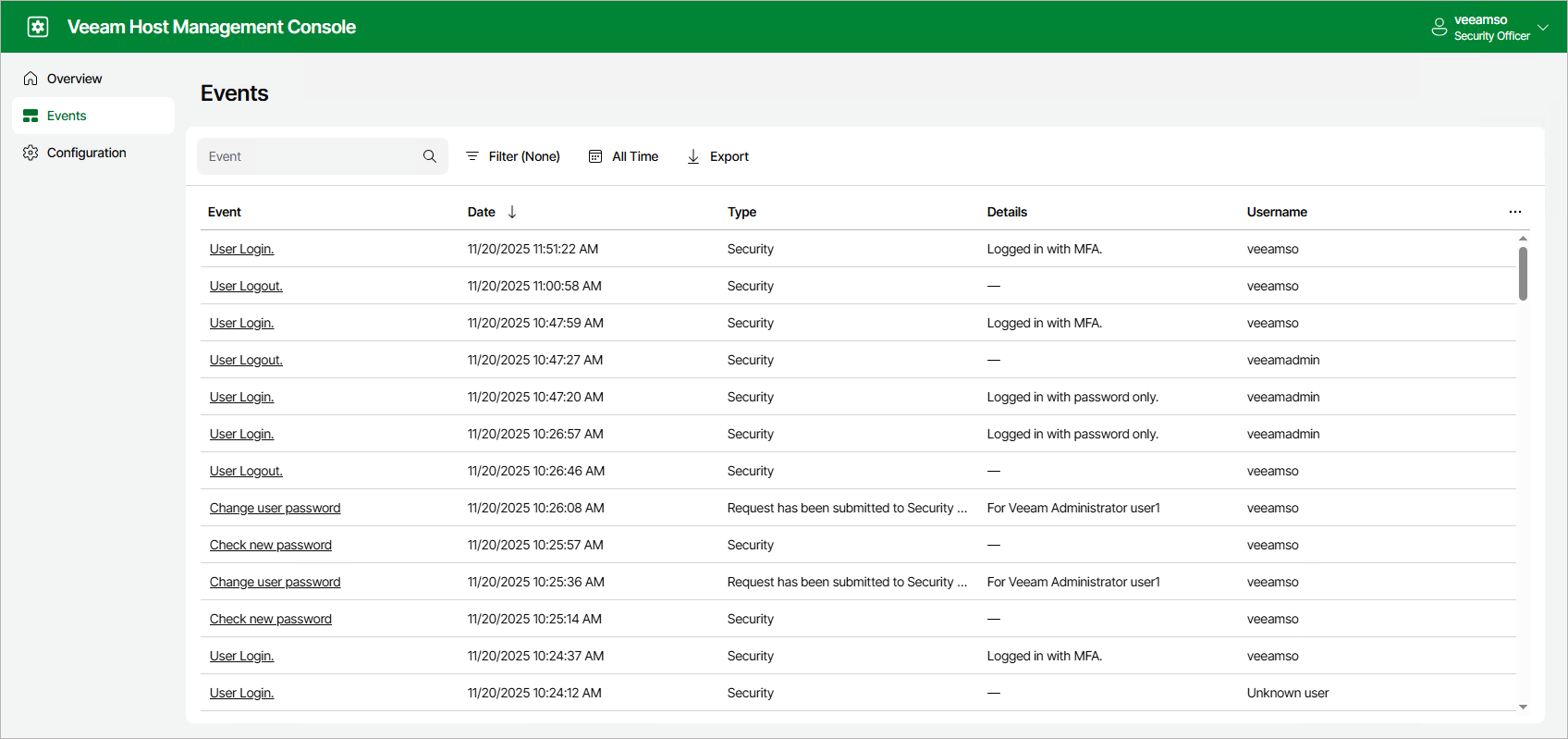This screenshot has width=1568, height=739.
Task: Open Check new password event at 10:25:14 AM
Action: [270, 619]
